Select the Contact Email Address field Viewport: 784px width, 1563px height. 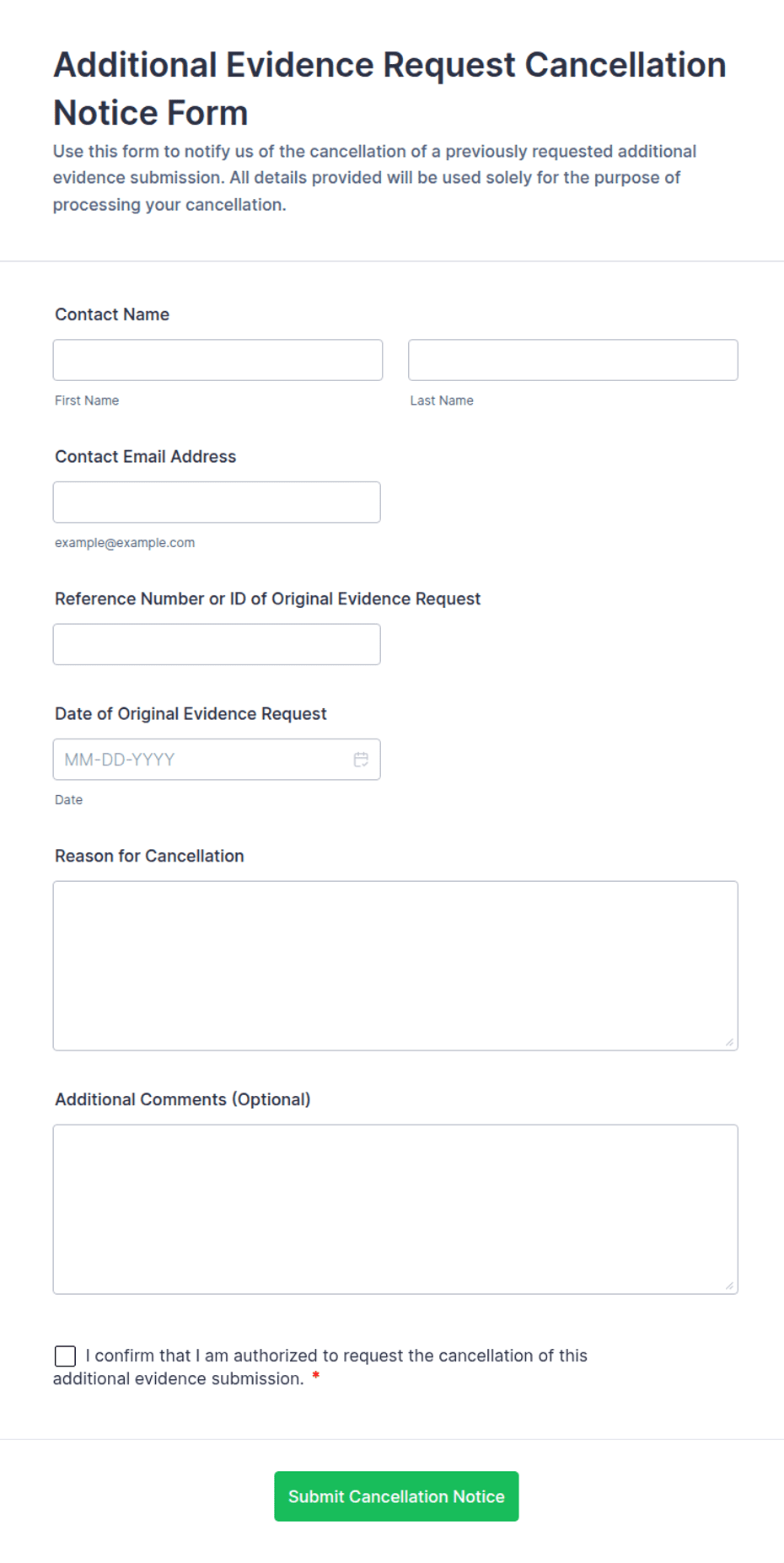[217, 502]
